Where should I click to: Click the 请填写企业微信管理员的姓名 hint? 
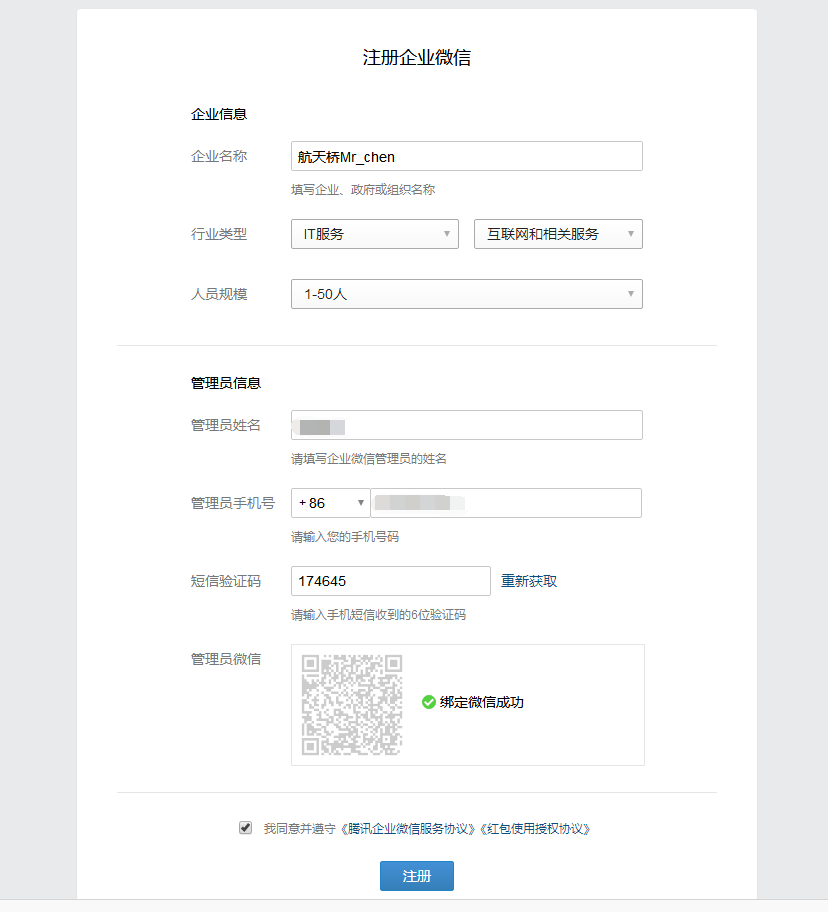[369, 459]
